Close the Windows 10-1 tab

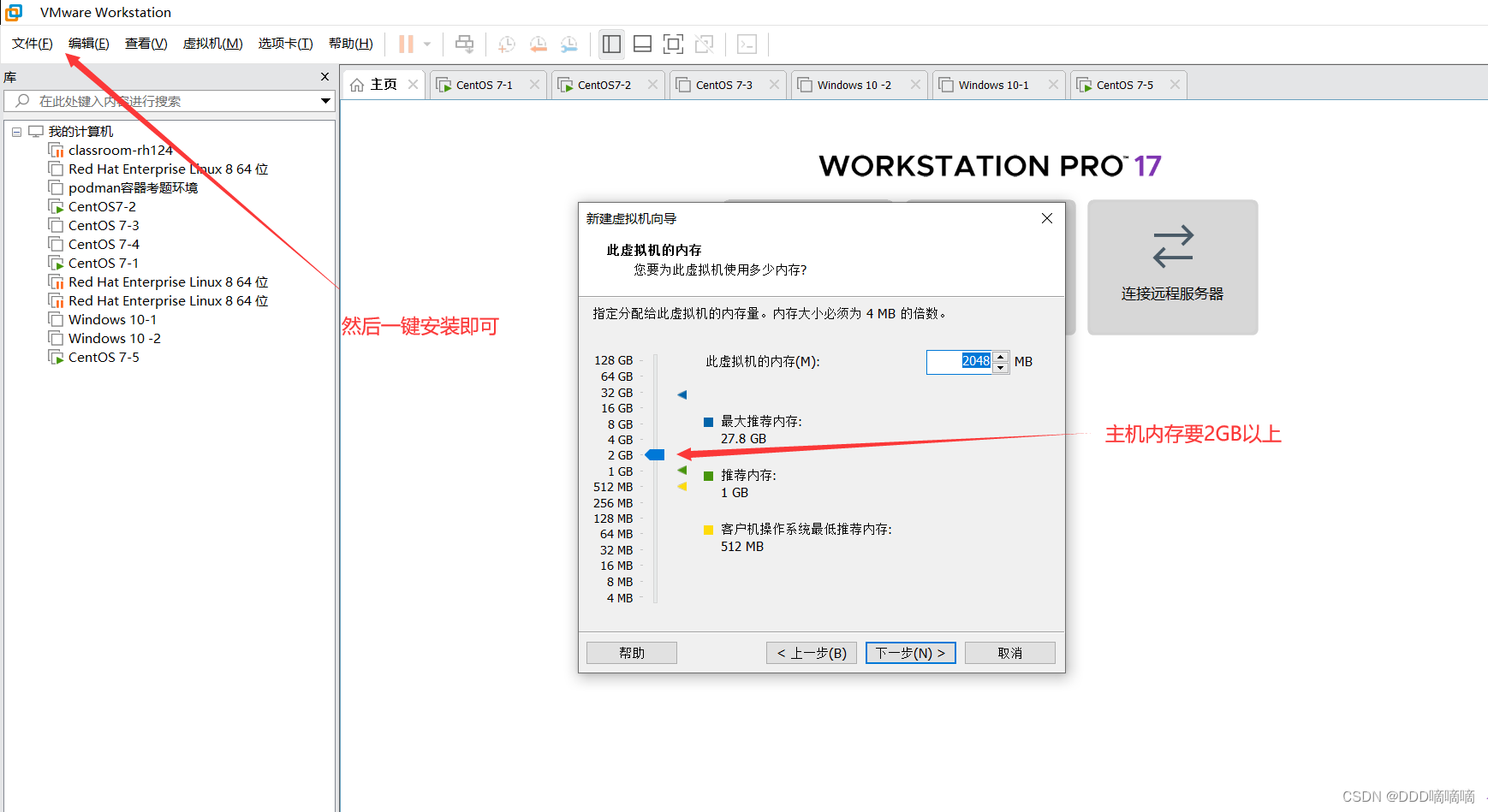pos(1053,84)
